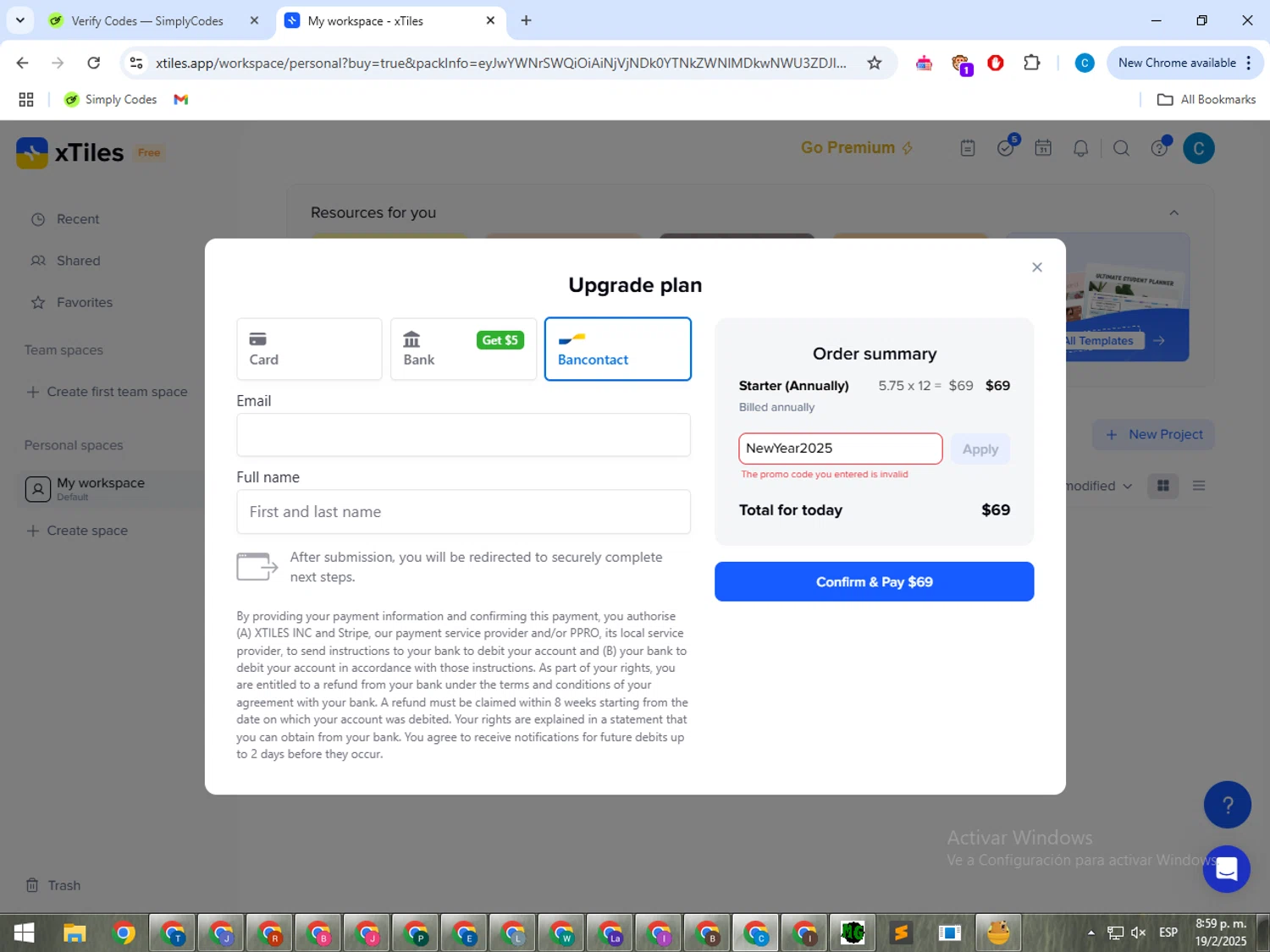
Task: Switch to list view
Action: (1198, 486)
